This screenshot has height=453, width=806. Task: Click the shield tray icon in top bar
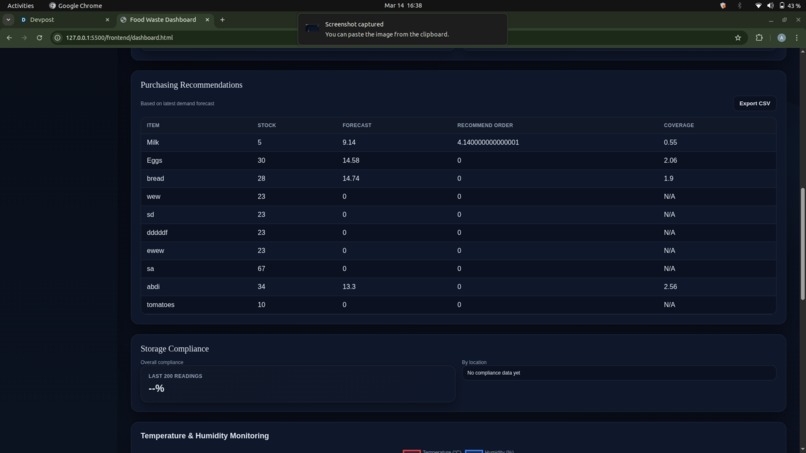tap(723, 6)
